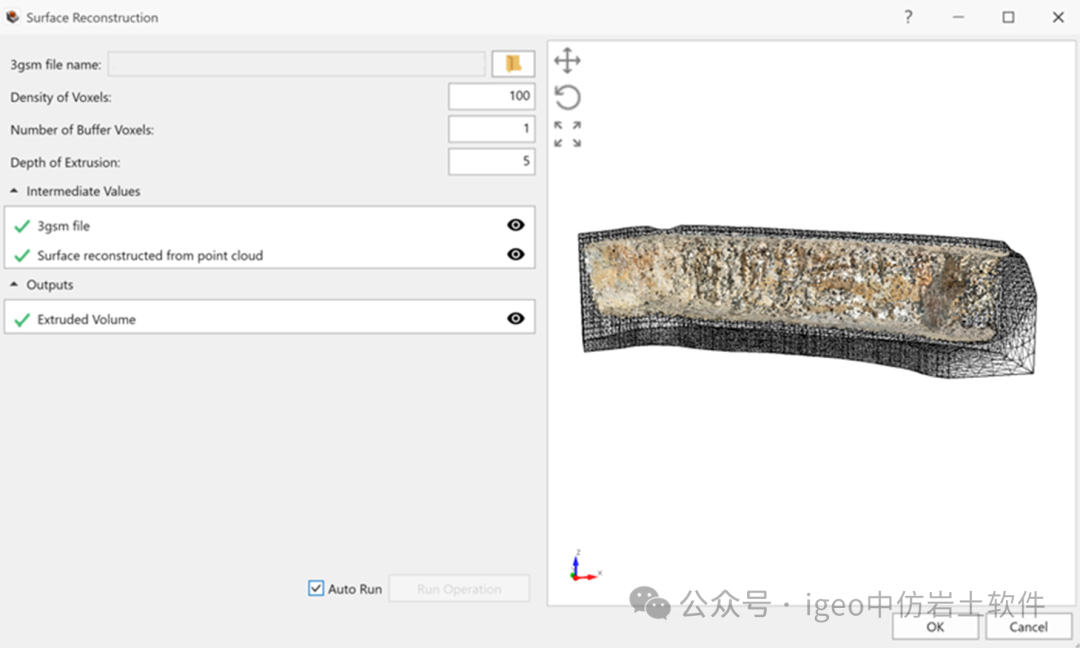The height and width of the screenshot is (648, 1080).
Task: Select the pan/move view tool icon
Action: coord(567,61)
